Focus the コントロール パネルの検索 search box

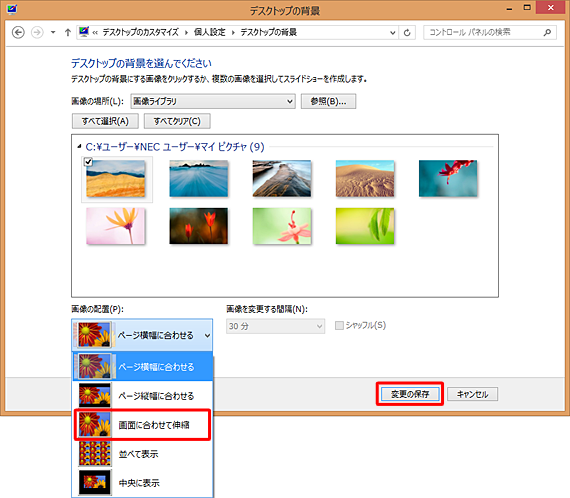pyautogui.click(x=490, y=32)
